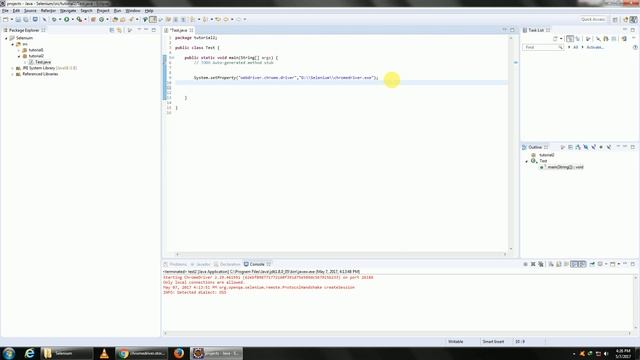Open the dropdown arrow next to New icon
This screenshot has width=640, height=360.
[x=11, y=19]
